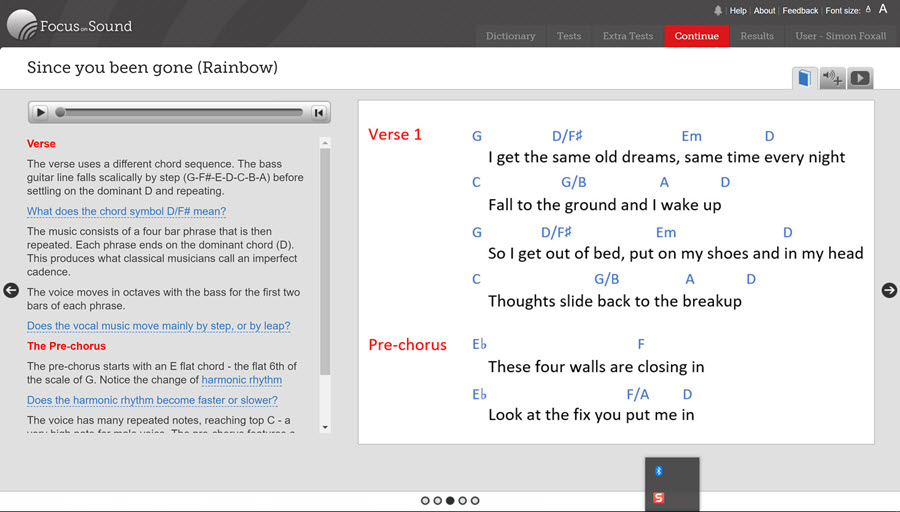
Task: Click the add sound speaker icon
Action: click(832, 78)
